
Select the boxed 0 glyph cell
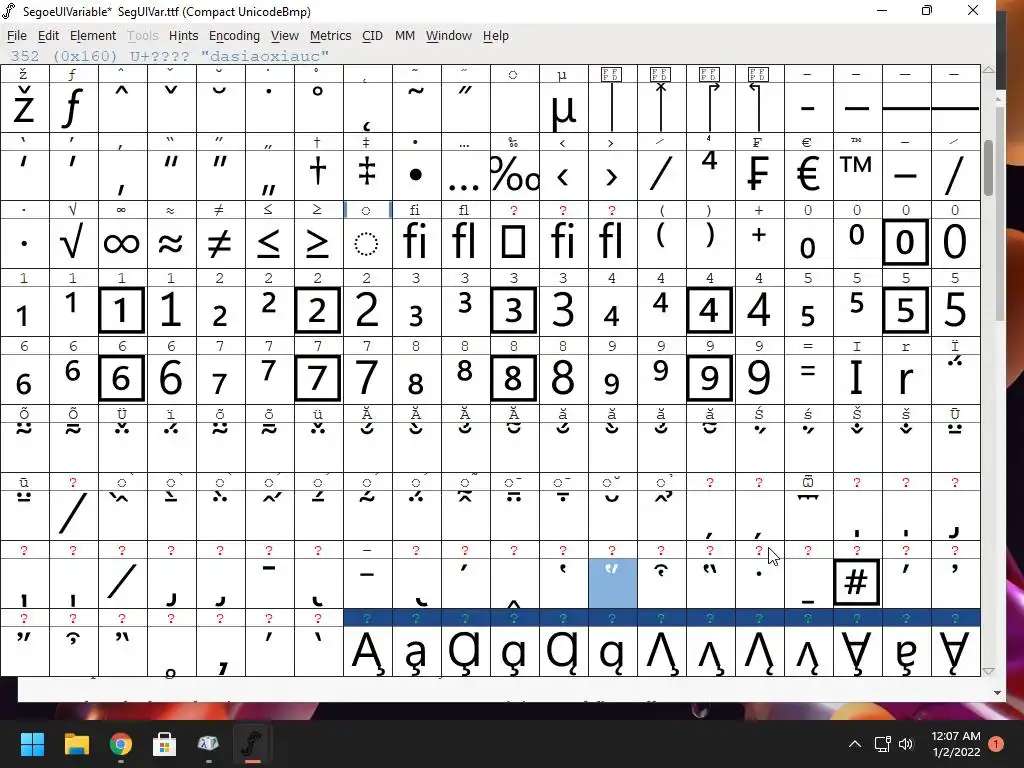[906, 243]
